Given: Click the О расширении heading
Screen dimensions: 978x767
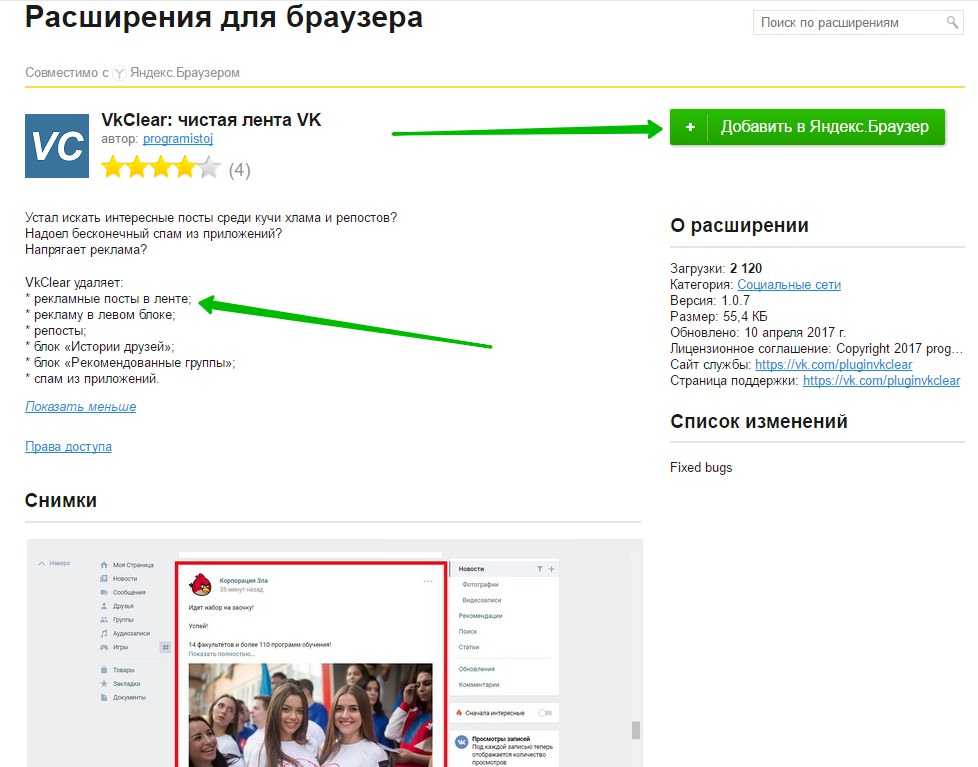Looking at the screenshot, I should point(739,225).
